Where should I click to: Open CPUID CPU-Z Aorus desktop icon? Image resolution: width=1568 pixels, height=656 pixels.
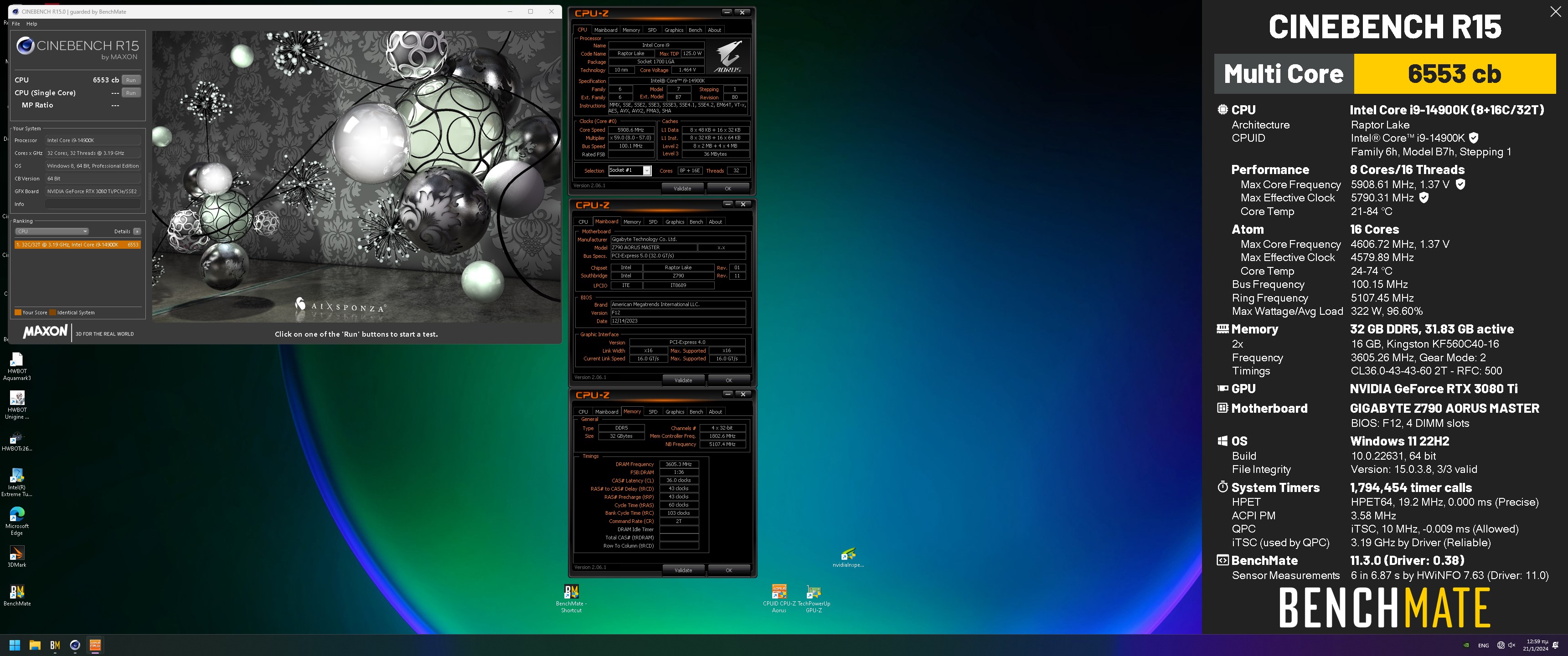(779, 599)
